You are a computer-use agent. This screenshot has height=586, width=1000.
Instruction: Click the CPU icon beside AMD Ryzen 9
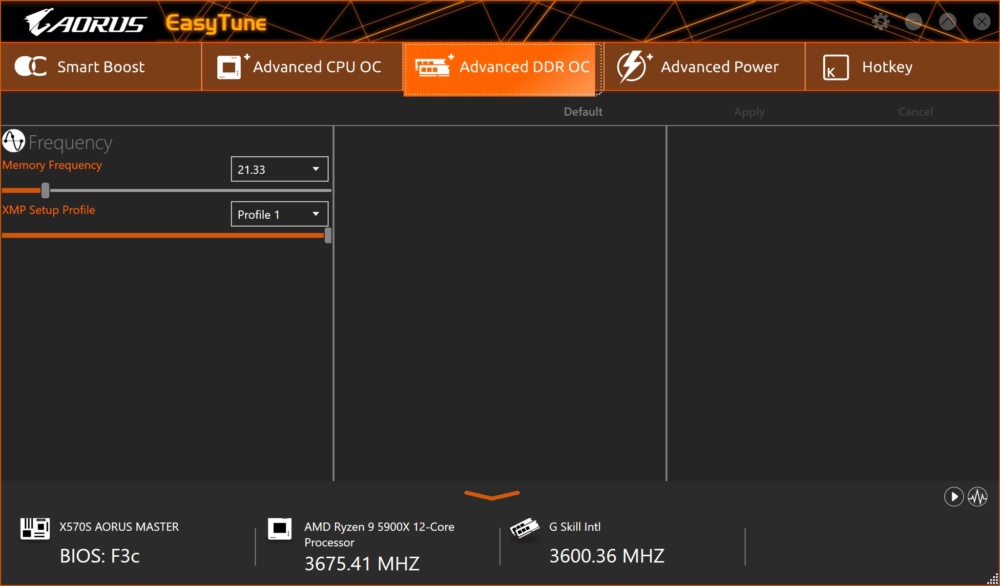pos(279,529)
